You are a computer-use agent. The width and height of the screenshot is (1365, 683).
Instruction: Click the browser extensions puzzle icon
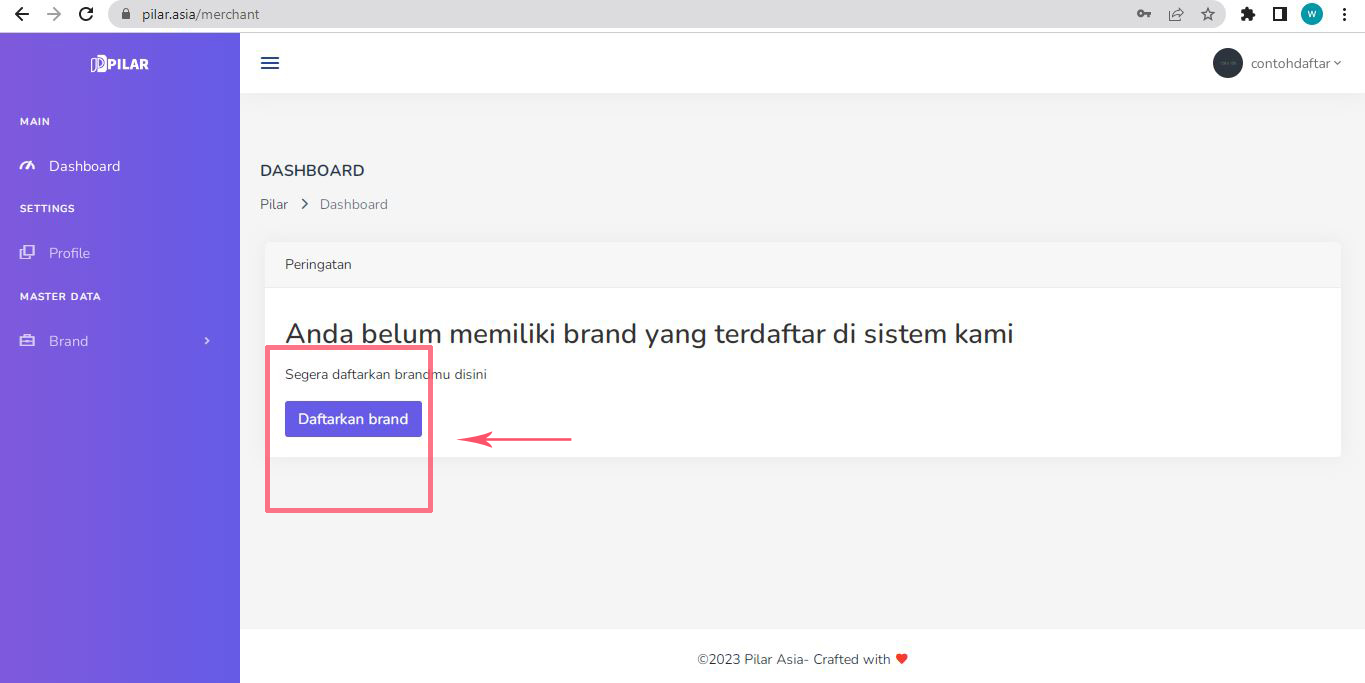click(x=1247, y=14)
